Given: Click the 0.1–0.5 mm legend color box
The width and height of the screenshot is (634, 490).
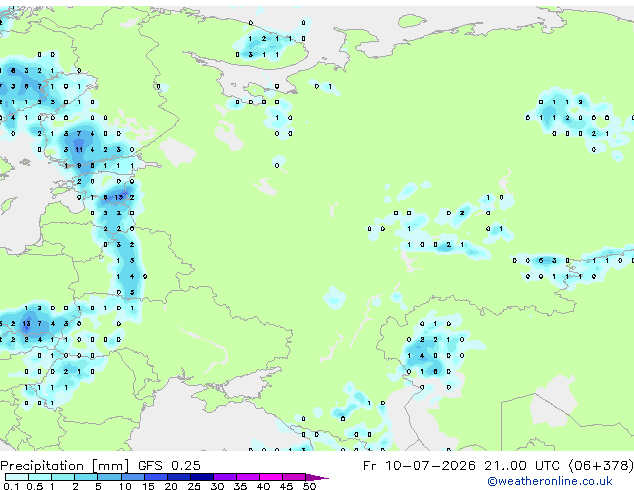Looking at the screenshot, I should pos(17,477).
